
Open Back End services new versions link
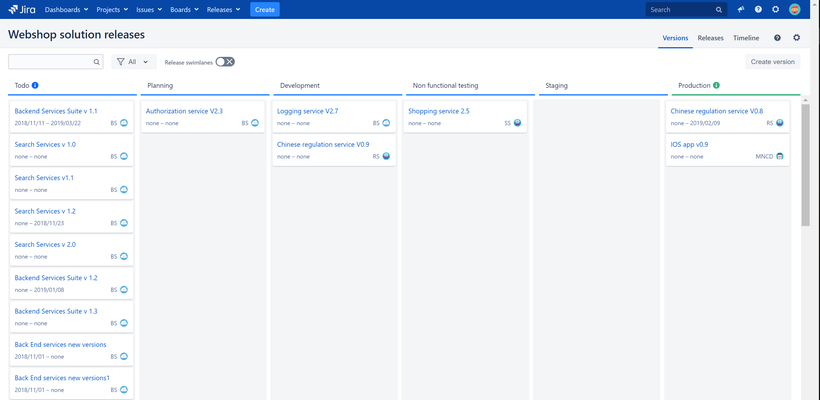click(61, 345)
